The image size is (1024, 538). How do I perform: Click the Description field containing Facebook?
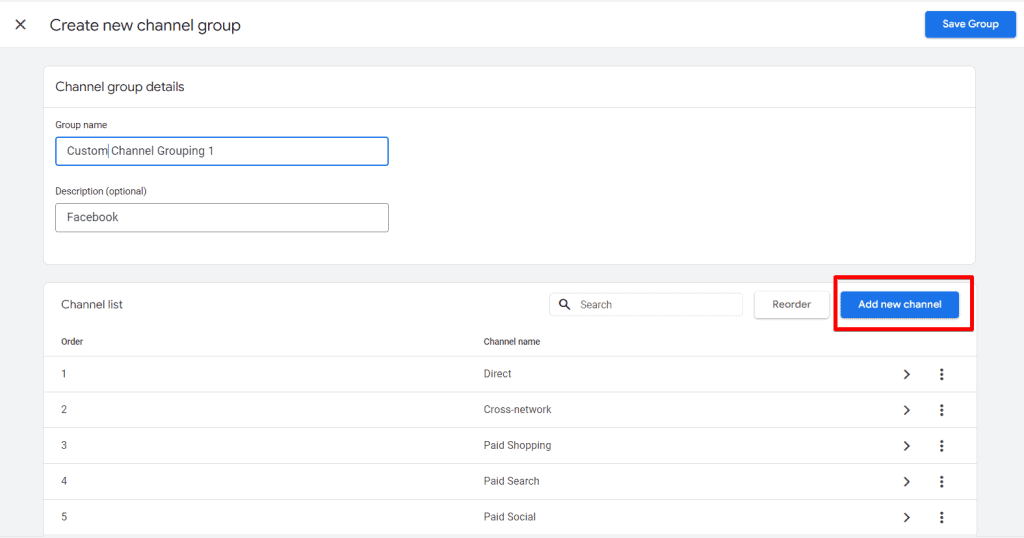click(221, 217)
